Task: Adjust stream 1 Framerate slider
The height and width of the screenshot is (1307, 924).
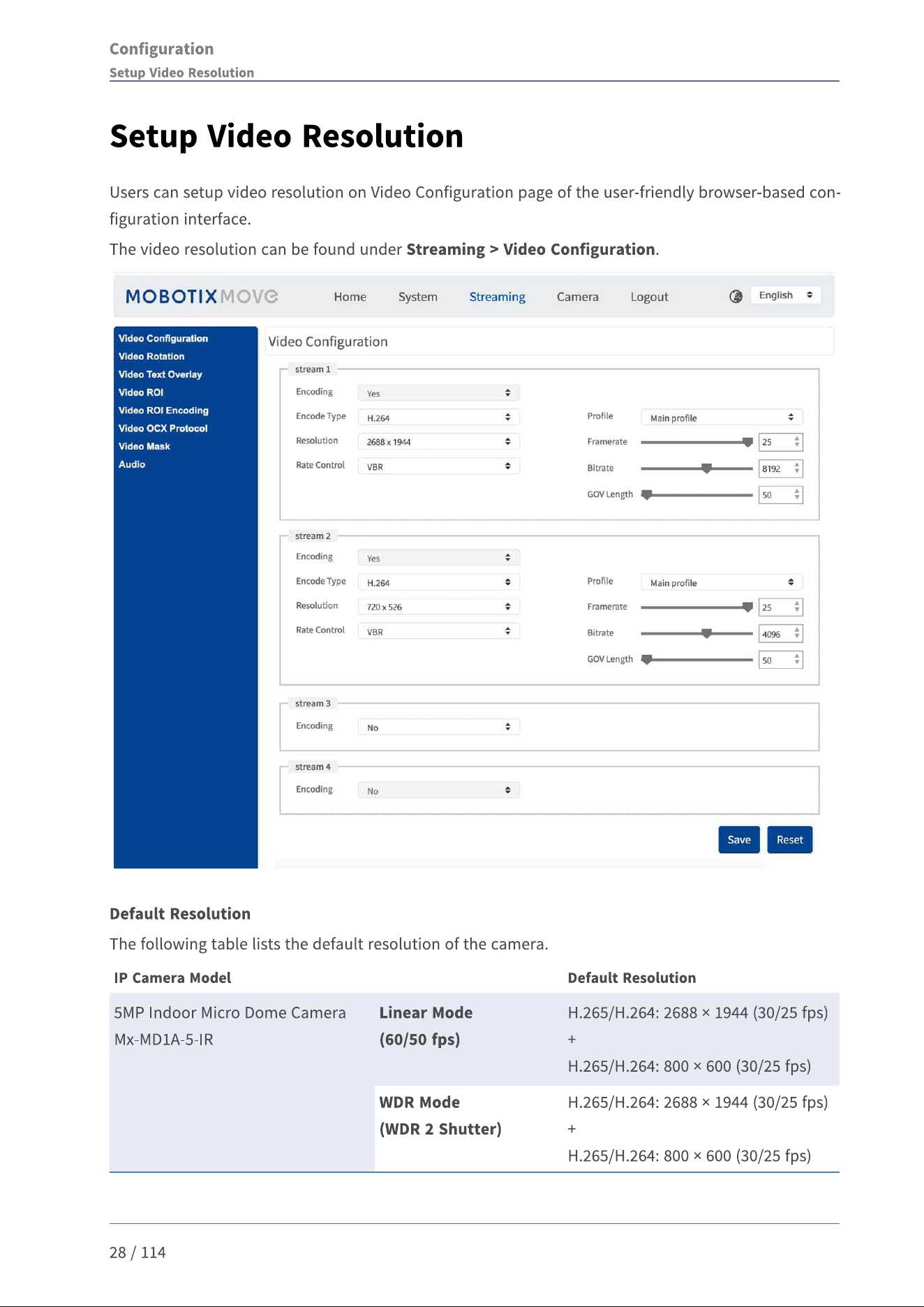Action: point(696,442)
